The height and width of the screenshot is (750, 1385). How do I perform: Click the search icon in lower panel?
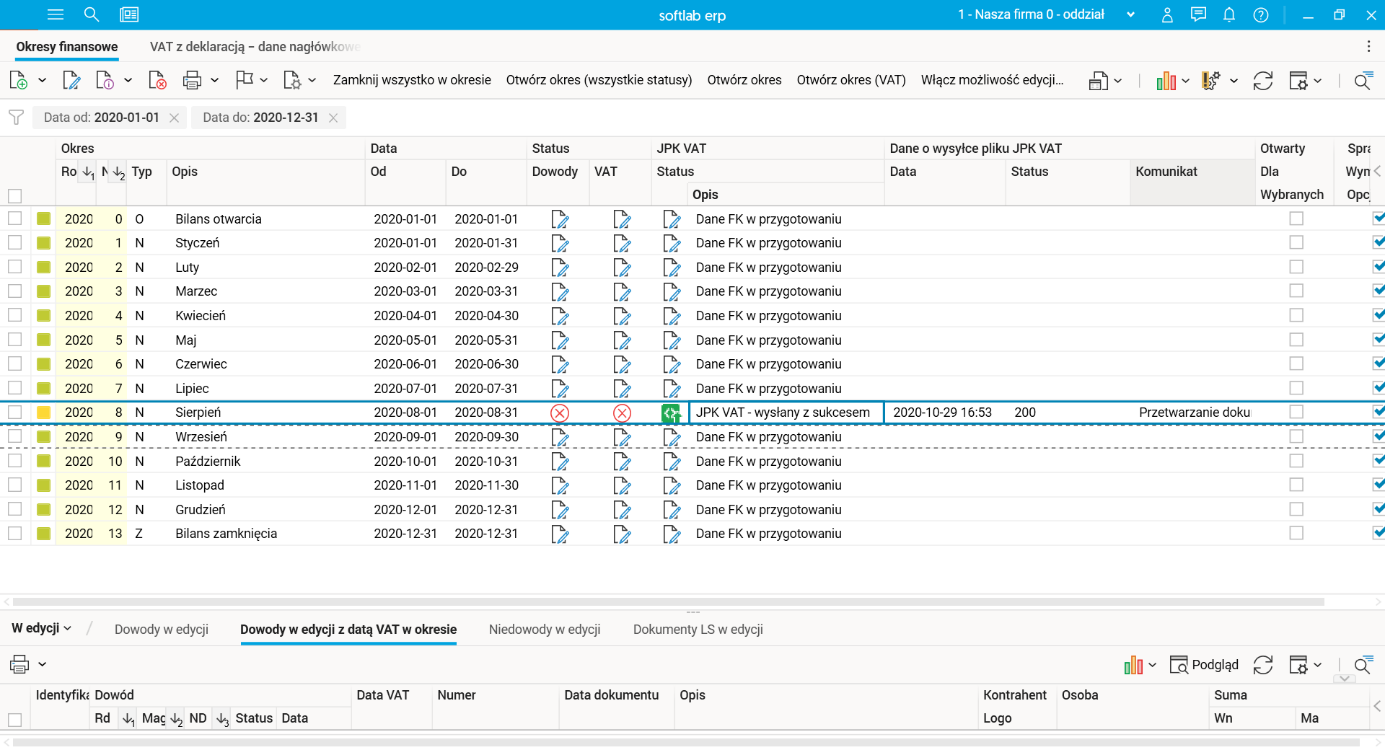coord(1363,664)
